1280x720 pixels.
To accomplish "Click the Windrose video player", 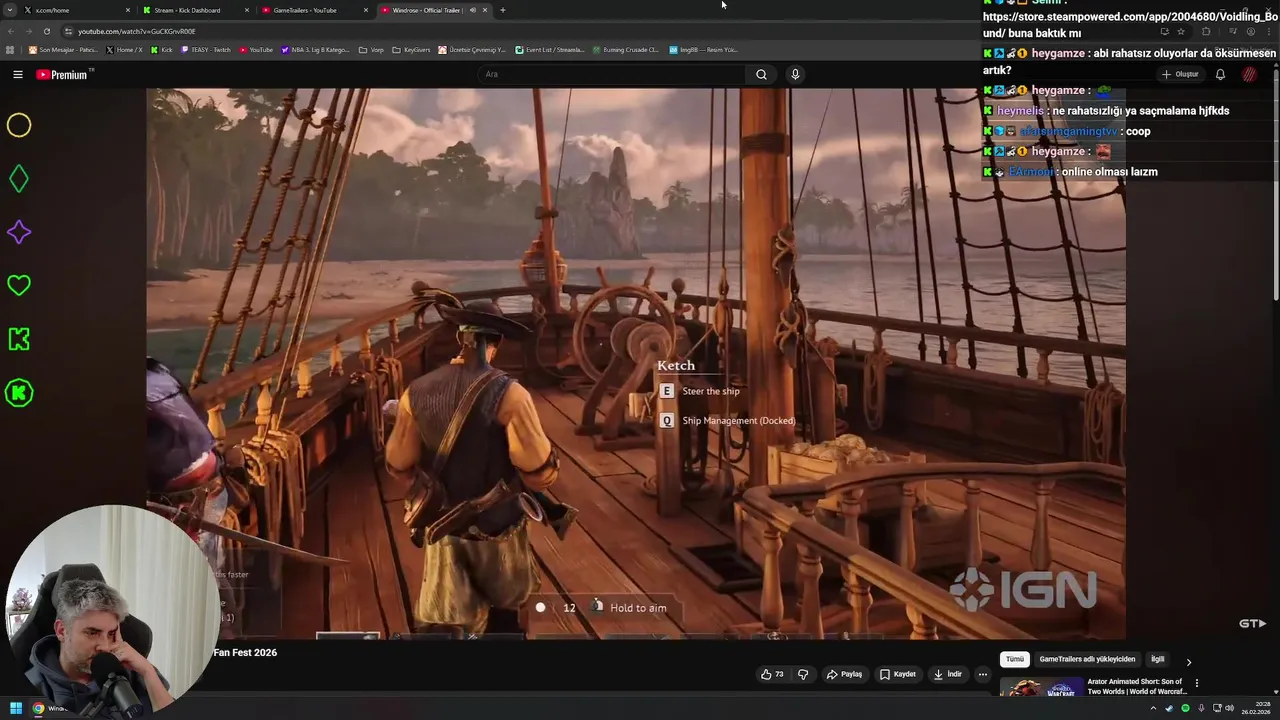I will tap(636, 363).
